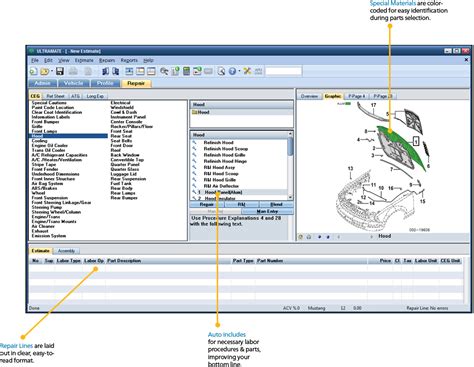Select Rear Bumper category
This screenshot has width=474, height=367.
124,198
